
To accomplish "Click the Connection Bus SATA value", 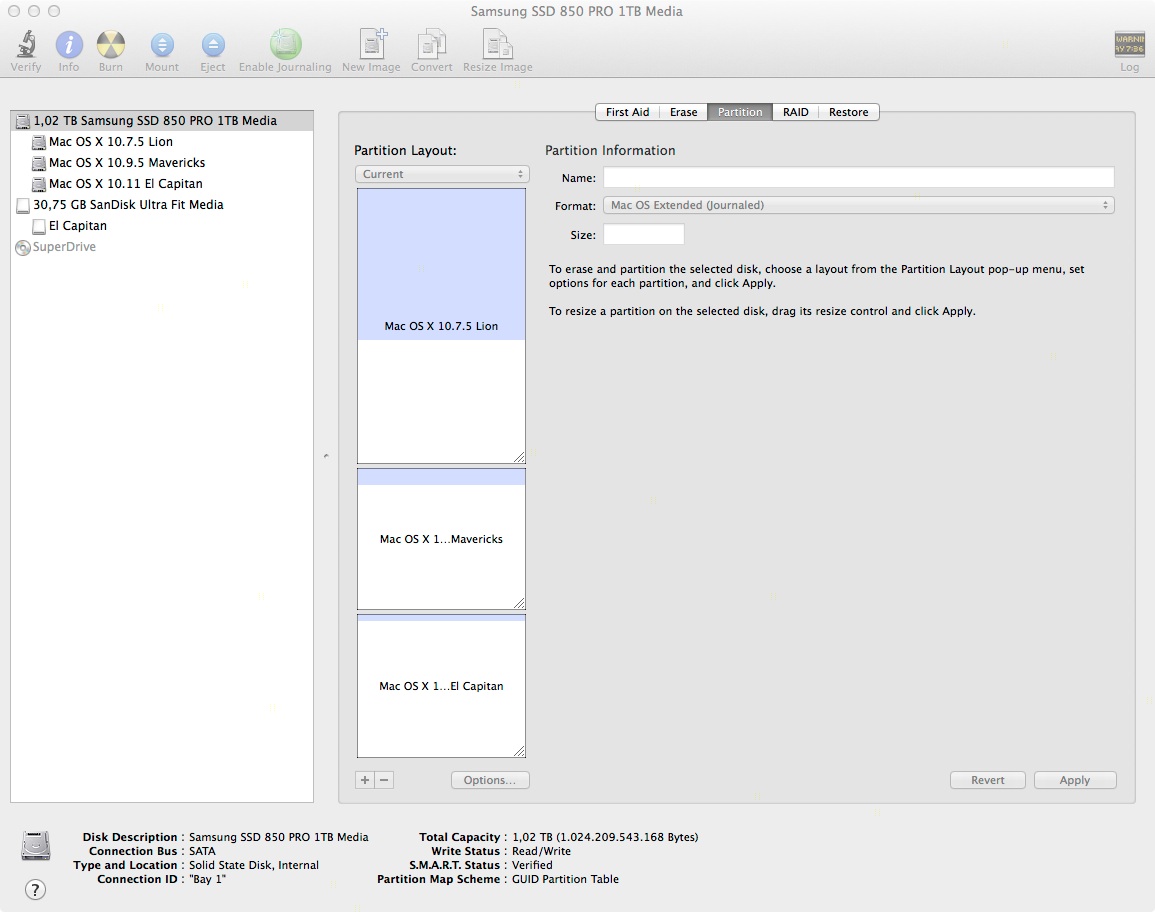I will (202, 851).
